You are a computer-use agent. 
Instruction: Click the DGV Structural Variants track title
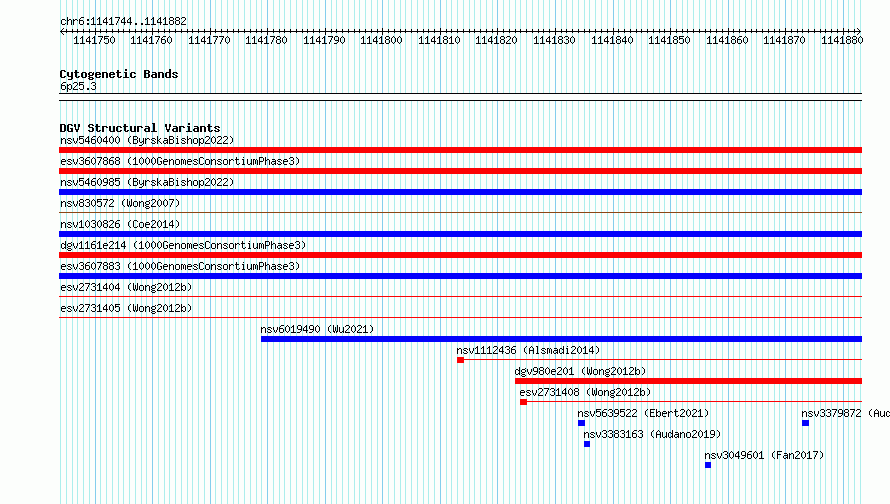point(140,128)
